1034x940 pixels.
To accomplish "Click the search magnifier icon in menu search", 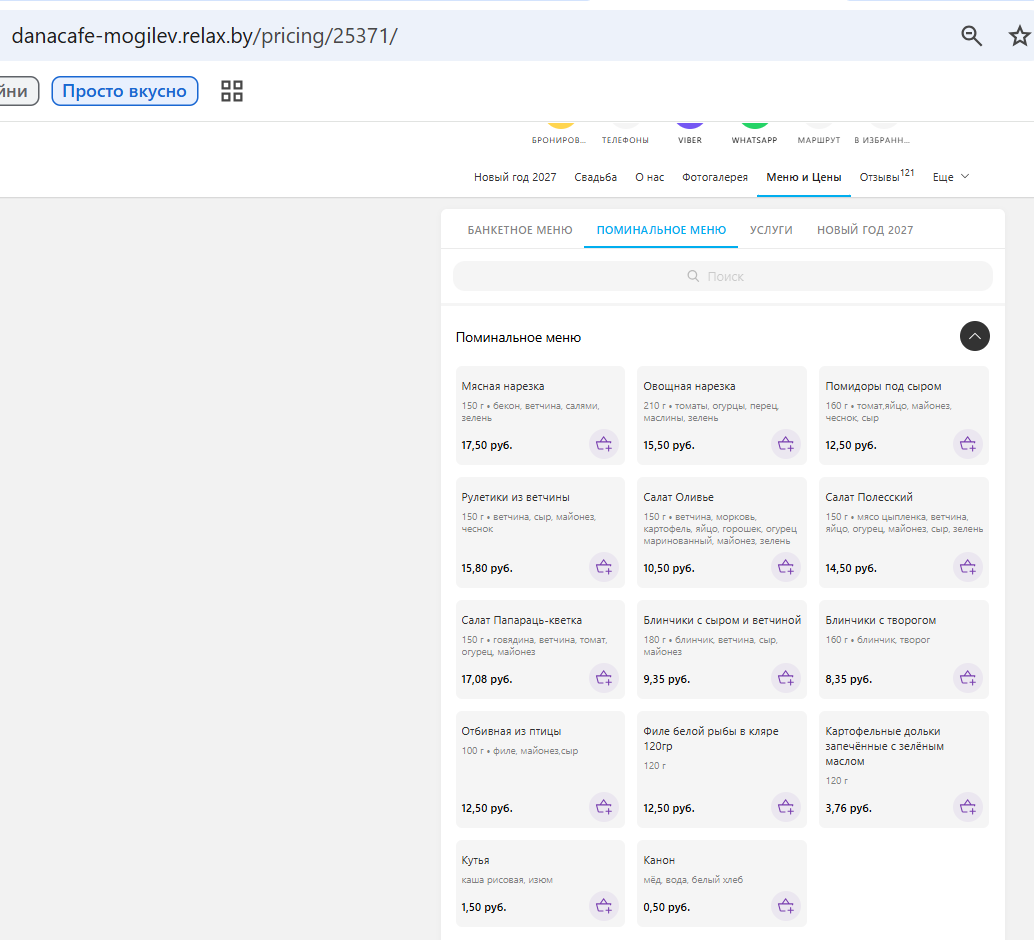I will [693, 276].
